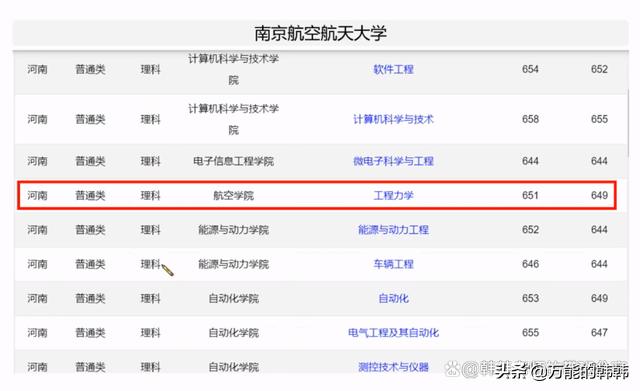This screenshot has width=640, height=391.
Task: Click the score 658 in 计算机科学与技术 row
Action: coord(530,119)
